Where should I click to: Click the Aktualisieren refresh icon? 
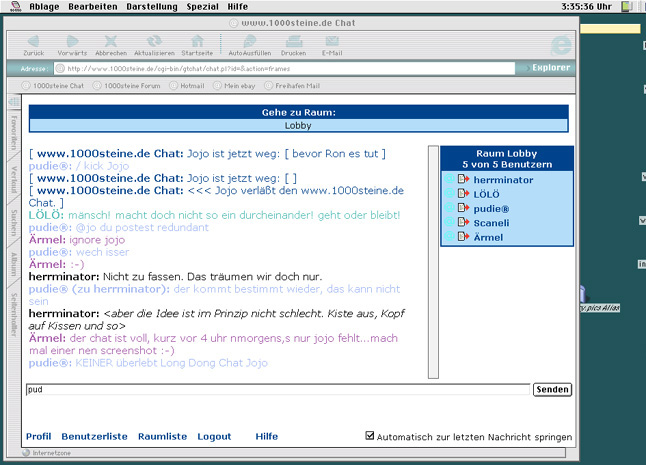(154, 41)
